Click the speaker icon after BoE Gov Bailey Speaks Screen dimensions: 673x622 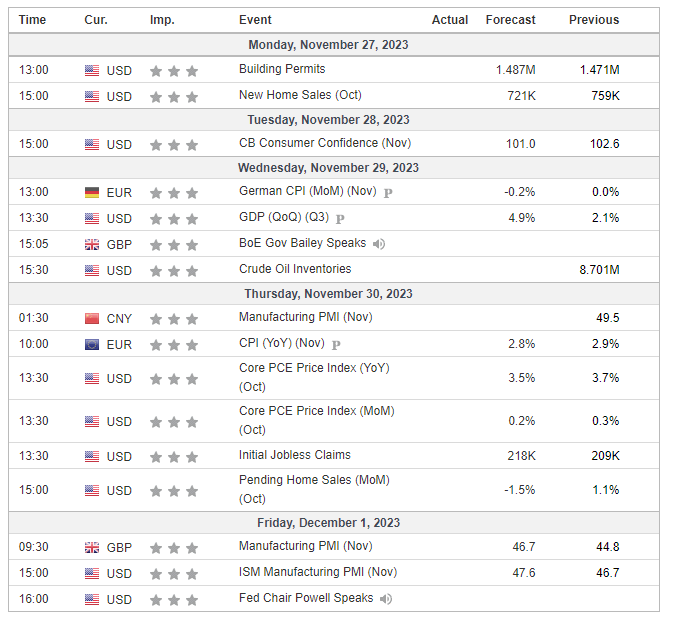(379, 243)
